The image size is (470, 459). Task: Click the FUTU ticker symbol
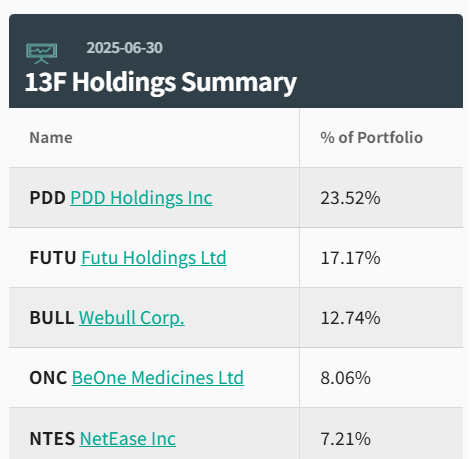(x=53, y=258)
